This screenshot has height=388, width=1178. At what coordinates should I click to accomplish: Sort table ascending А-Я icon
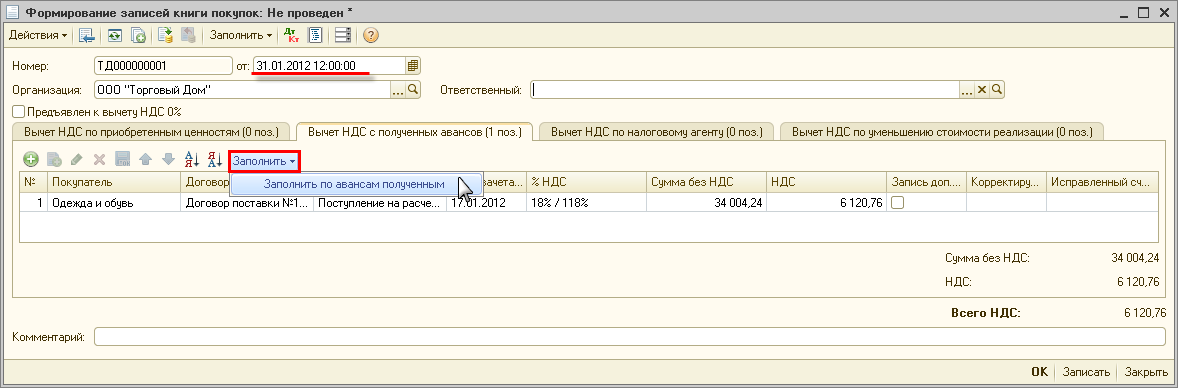click(192, 159)
